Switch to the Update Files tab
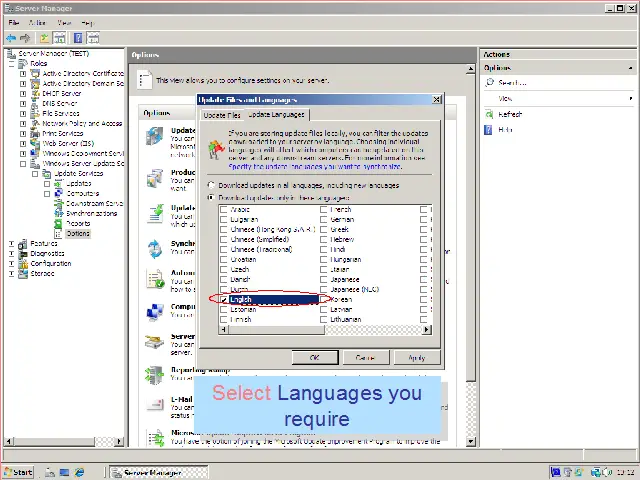The image size is (640, 480). click(x=222, y=115)
